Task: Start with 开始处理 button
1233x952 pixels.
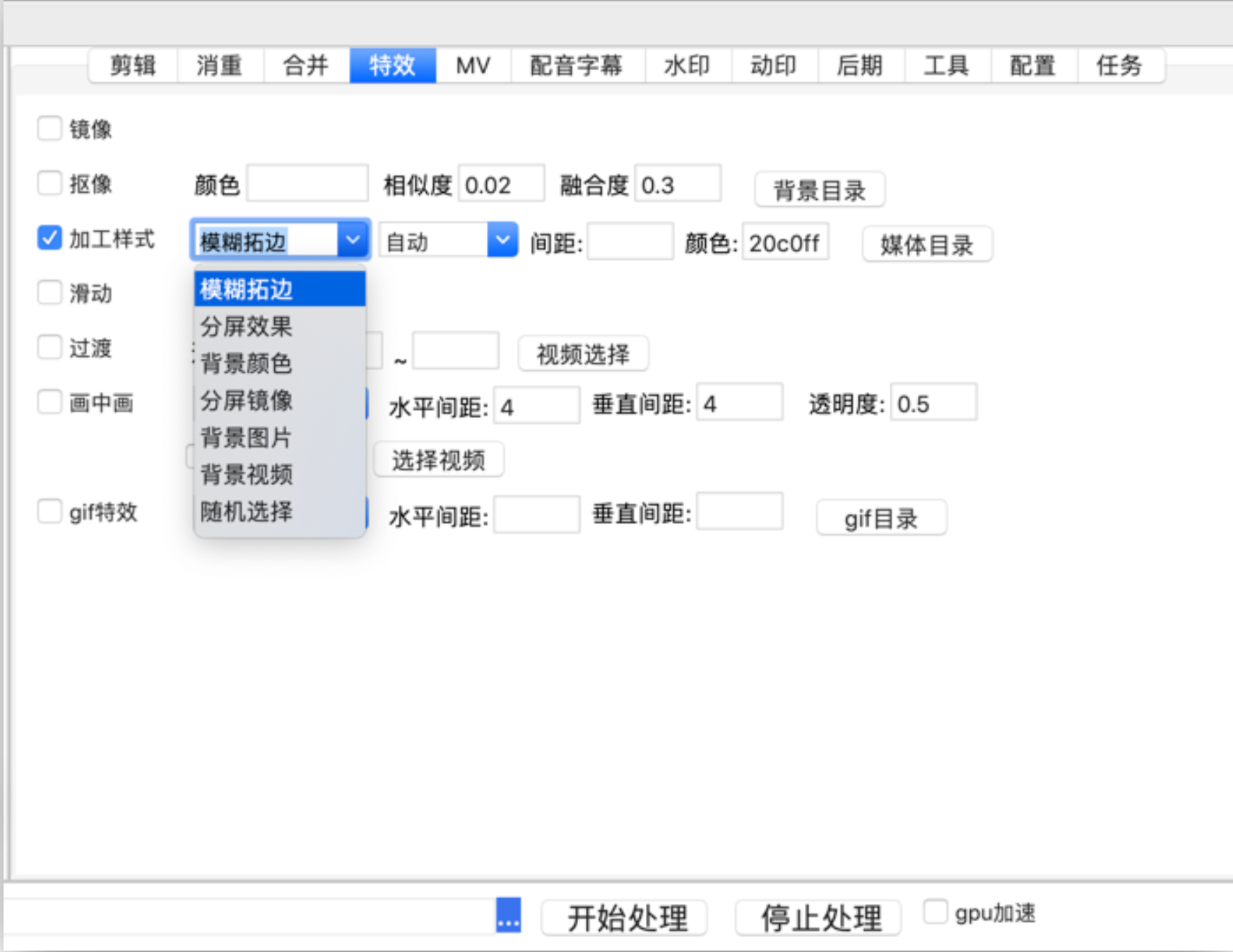Action: pos(625,918)
